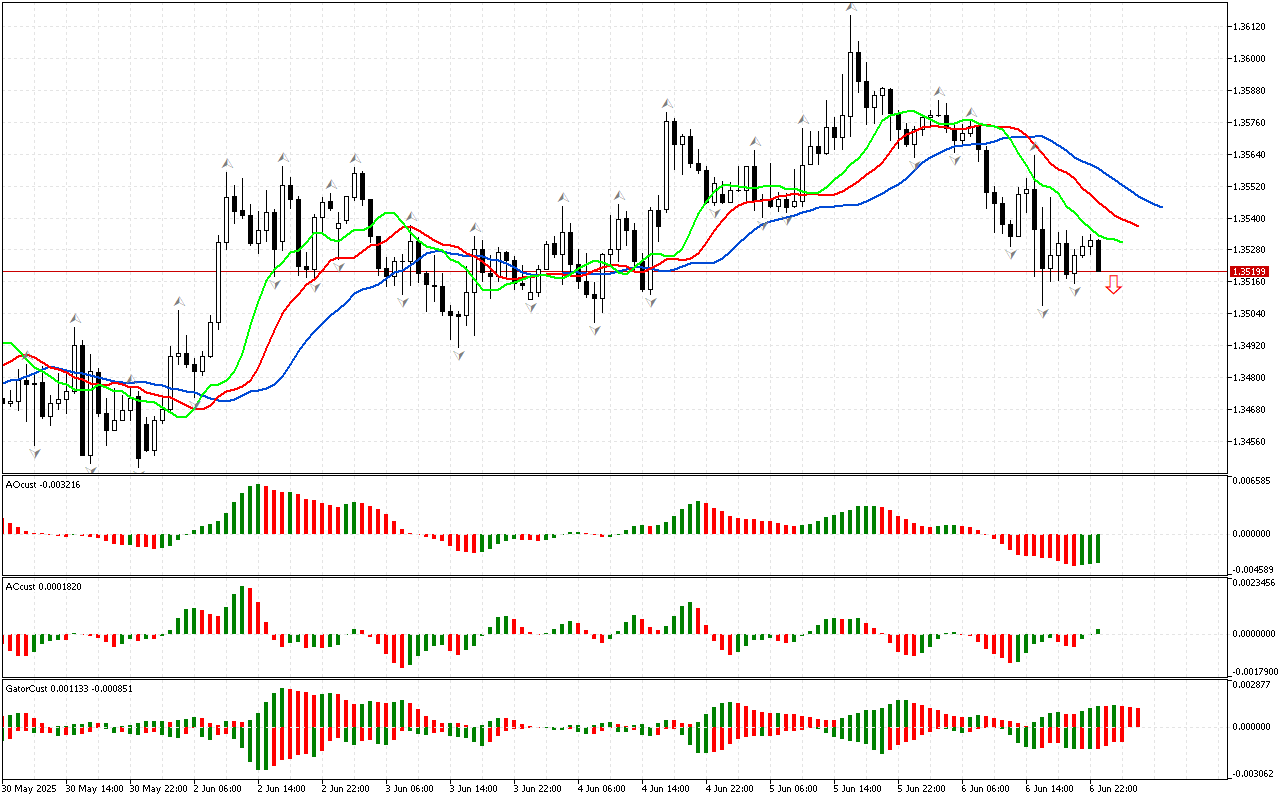Click the last black candle on the chart
The width and height of the screenshot is (1280, 800).
click(x=1098, y=255)
